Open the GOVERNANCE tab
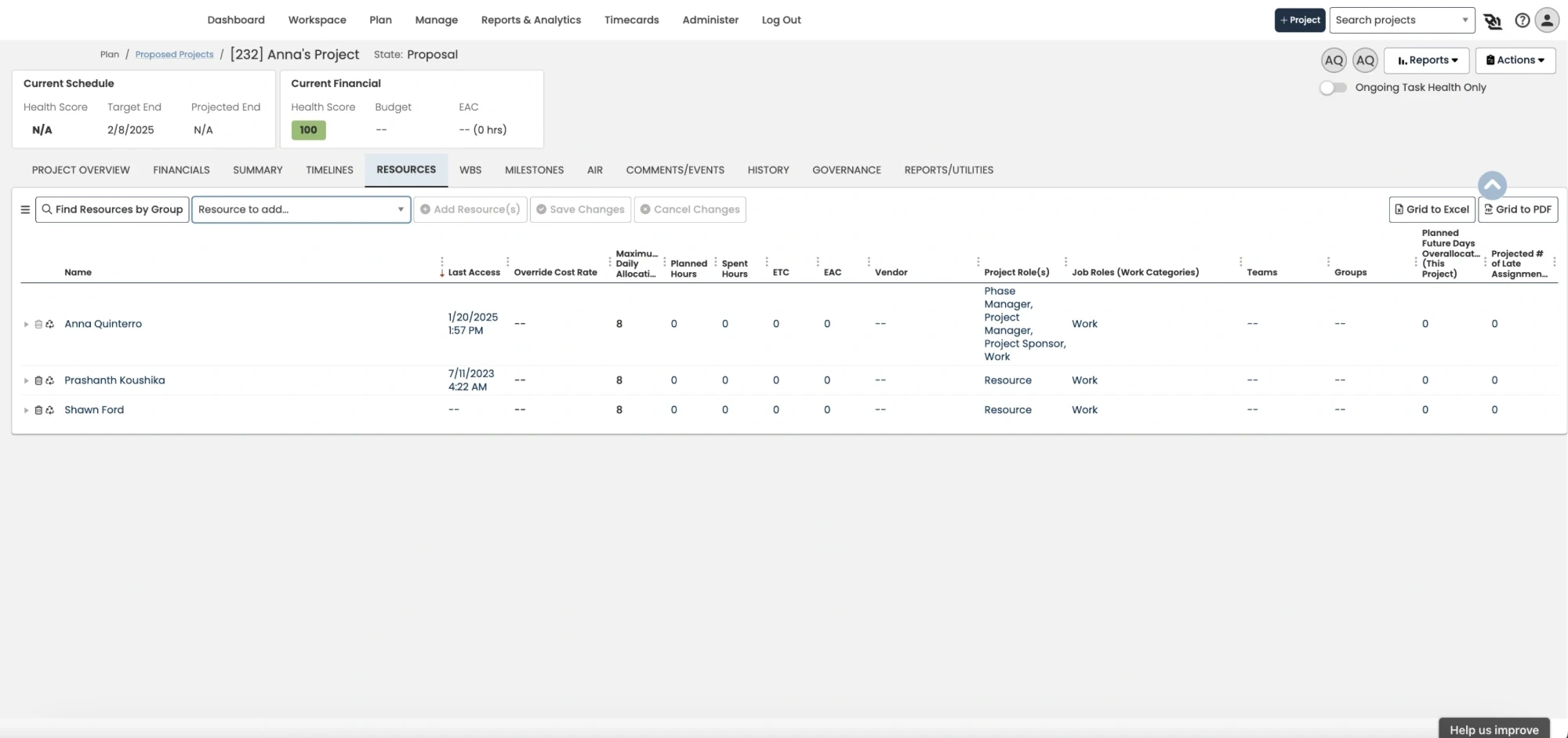 [x=846, y=170]
